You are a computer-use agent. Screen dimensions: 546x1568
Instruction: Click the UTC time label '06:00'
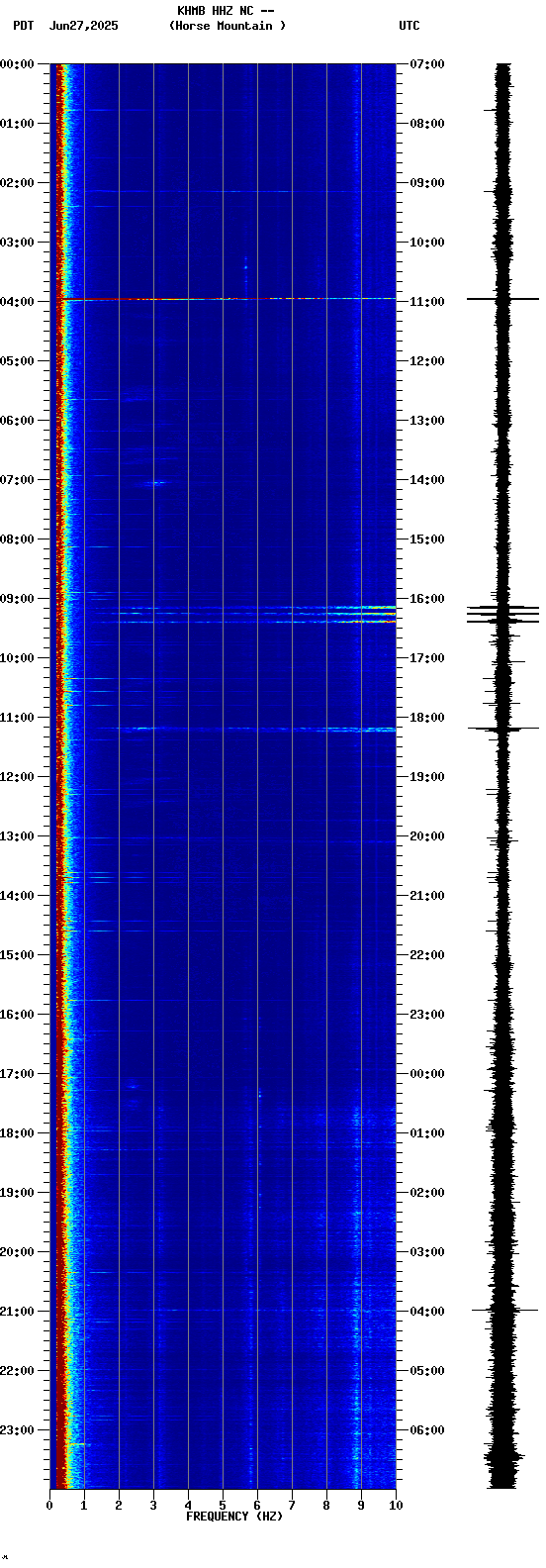click(x=427, y=1430)
